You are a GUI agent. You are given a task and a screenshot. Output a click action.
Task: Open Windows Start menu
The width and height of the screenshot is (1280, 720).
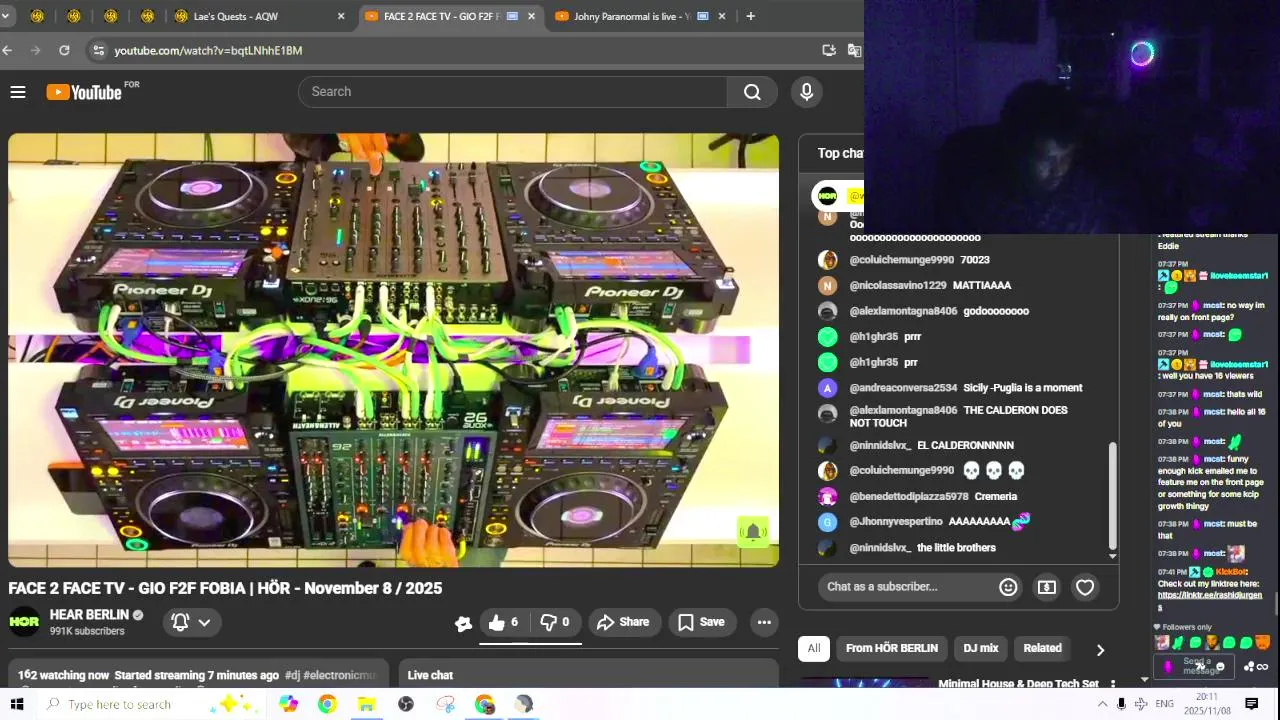coord(17,704)
